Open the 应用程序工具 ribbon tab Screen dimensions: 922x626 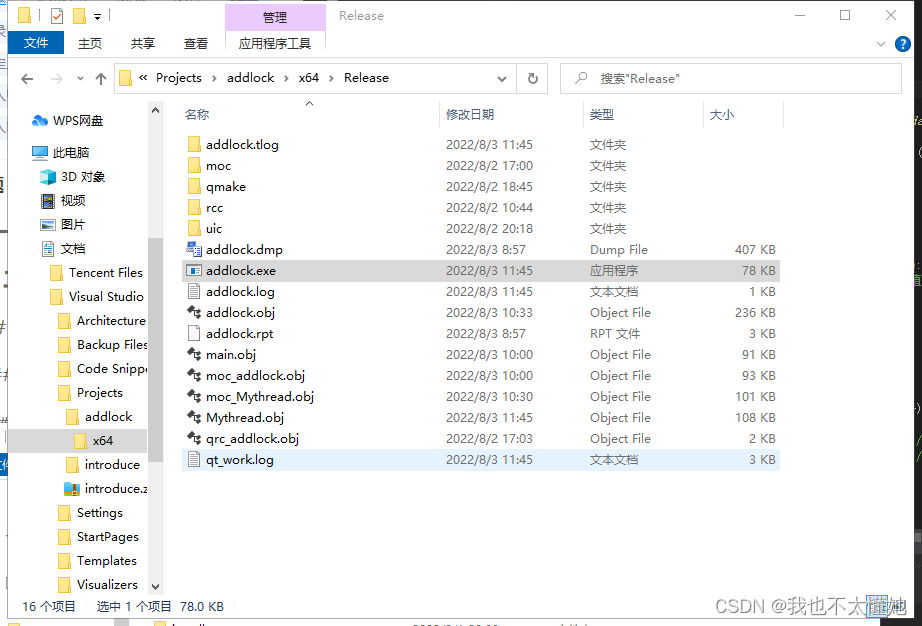click(275, 43)
